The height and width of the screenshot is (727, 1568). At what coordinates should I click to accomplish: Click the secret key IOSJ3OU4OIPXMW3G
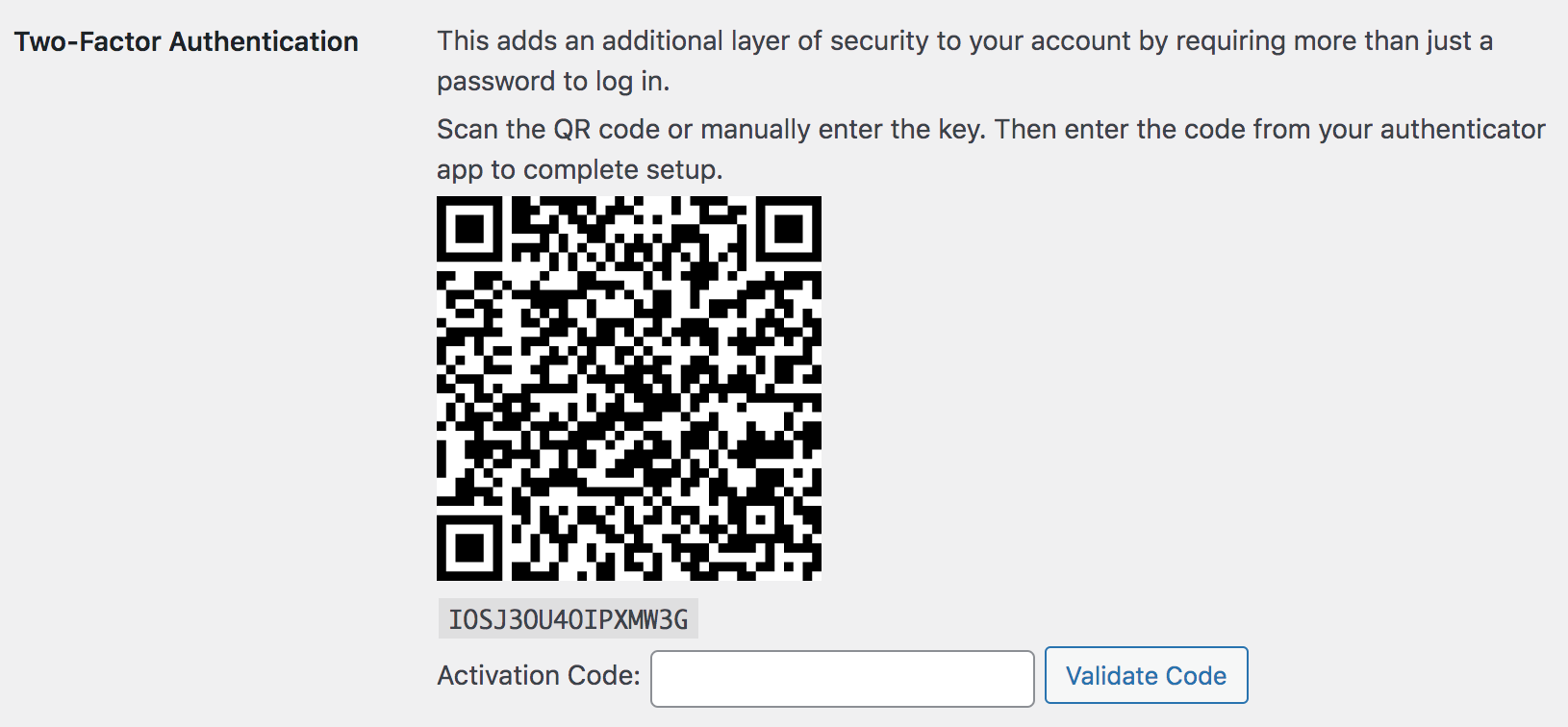click(x=569, y=619)
